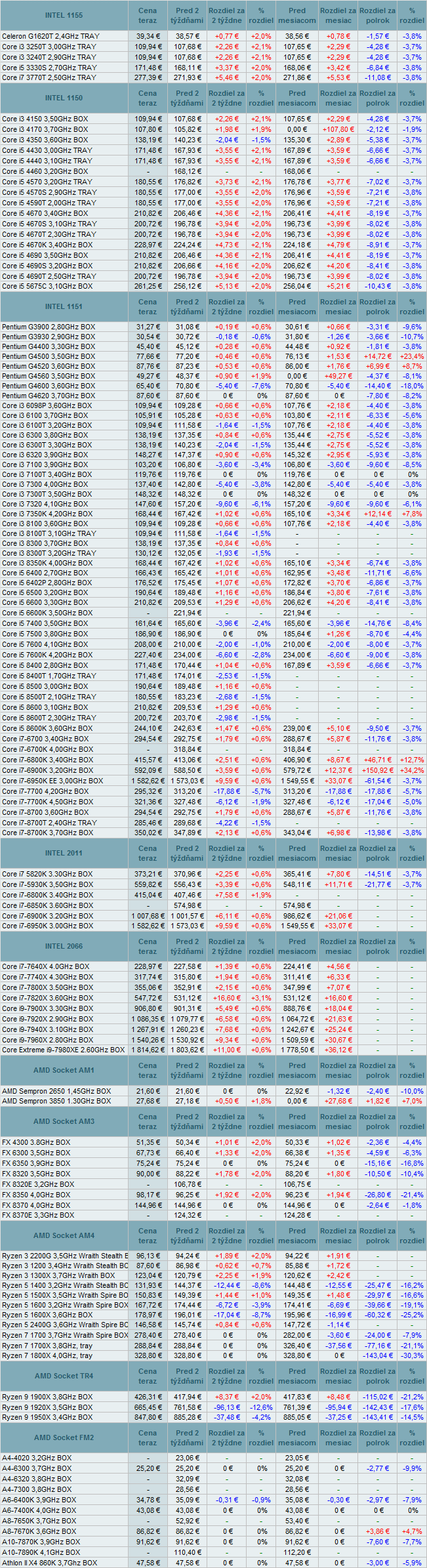
Task: Select Core i9-7900X 3.30GHz BOX
Action: pos(47,1008)
